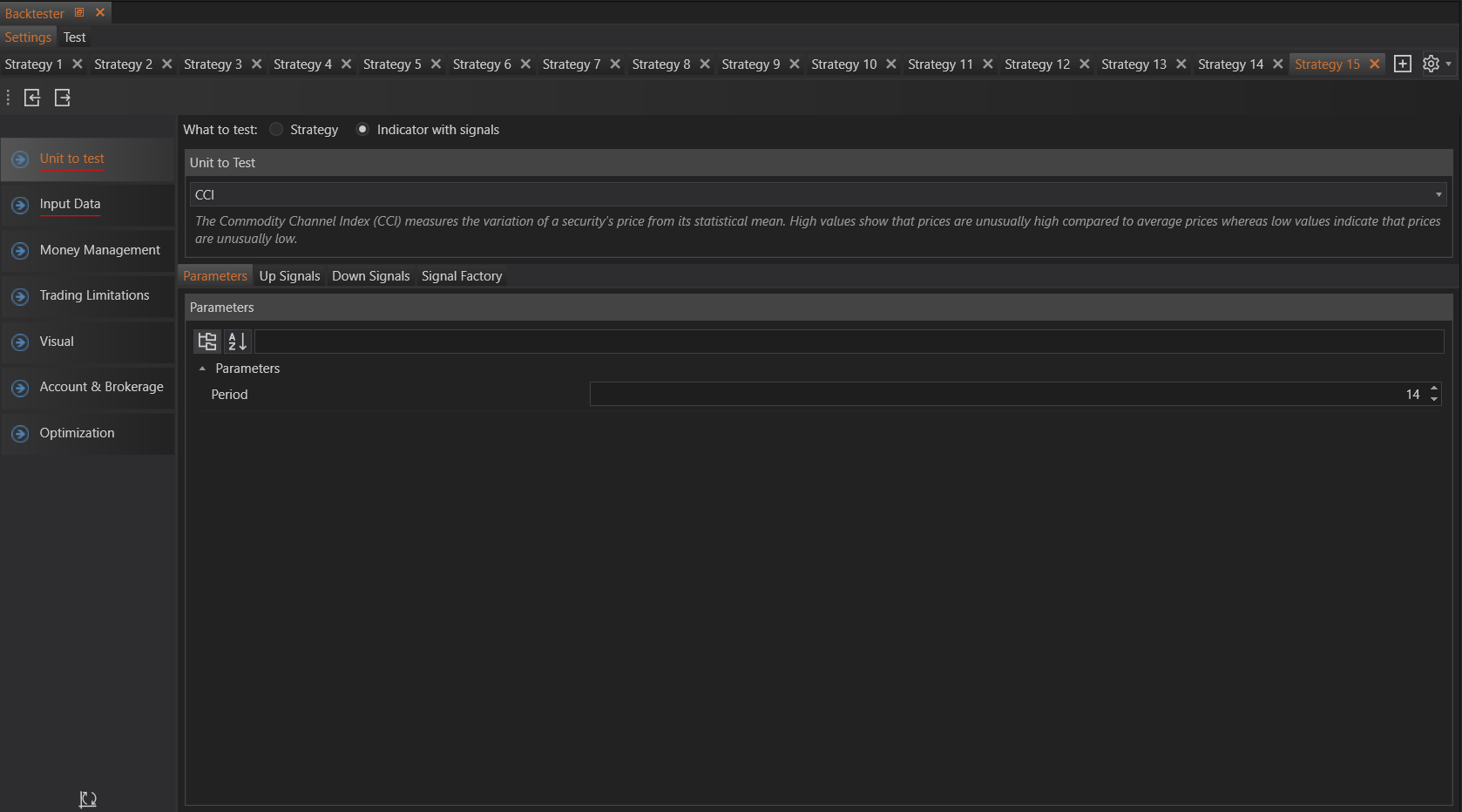The width and height of the screenshot is (1462, 812).
Task: Click the import settings icon in toolbar
Action: pos(32,98)
